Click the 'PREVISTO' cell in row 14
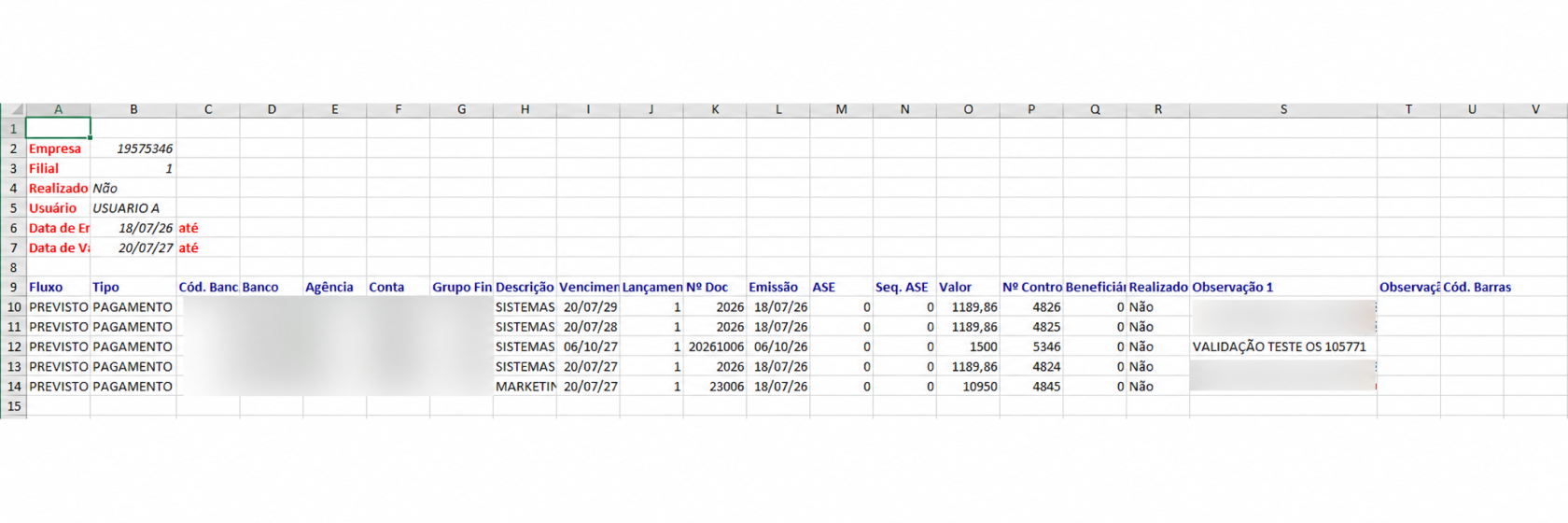 click(x=58, y=386)
